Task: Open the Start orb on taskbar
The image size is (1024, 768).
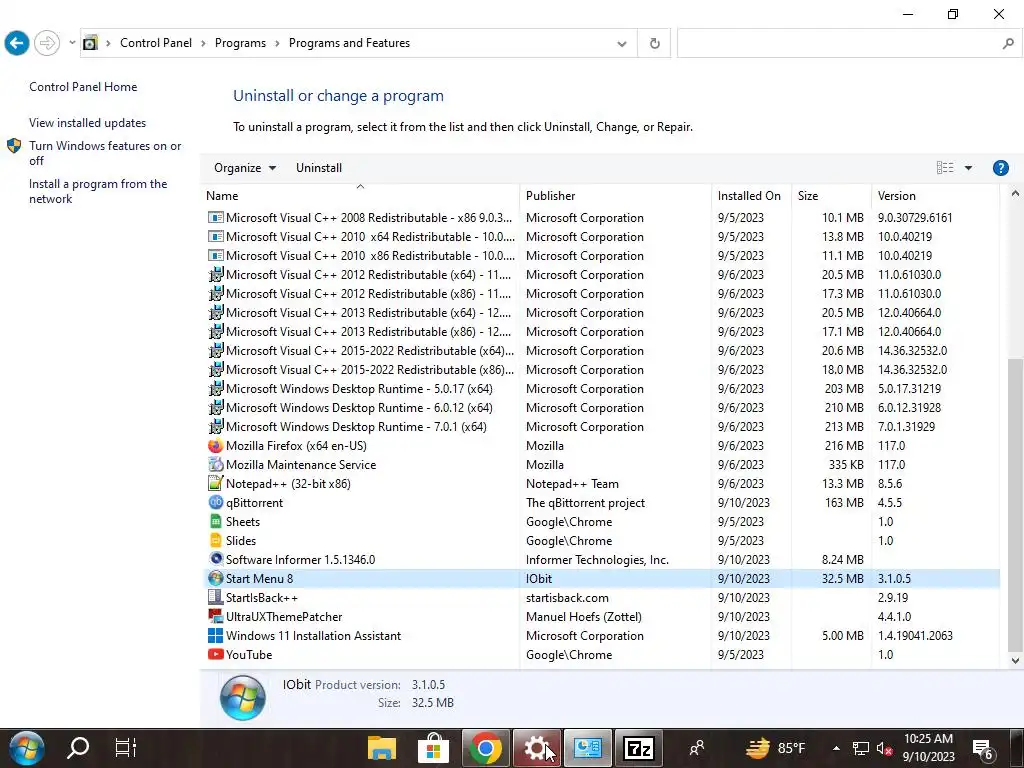Action: click(x=27, y=748)
